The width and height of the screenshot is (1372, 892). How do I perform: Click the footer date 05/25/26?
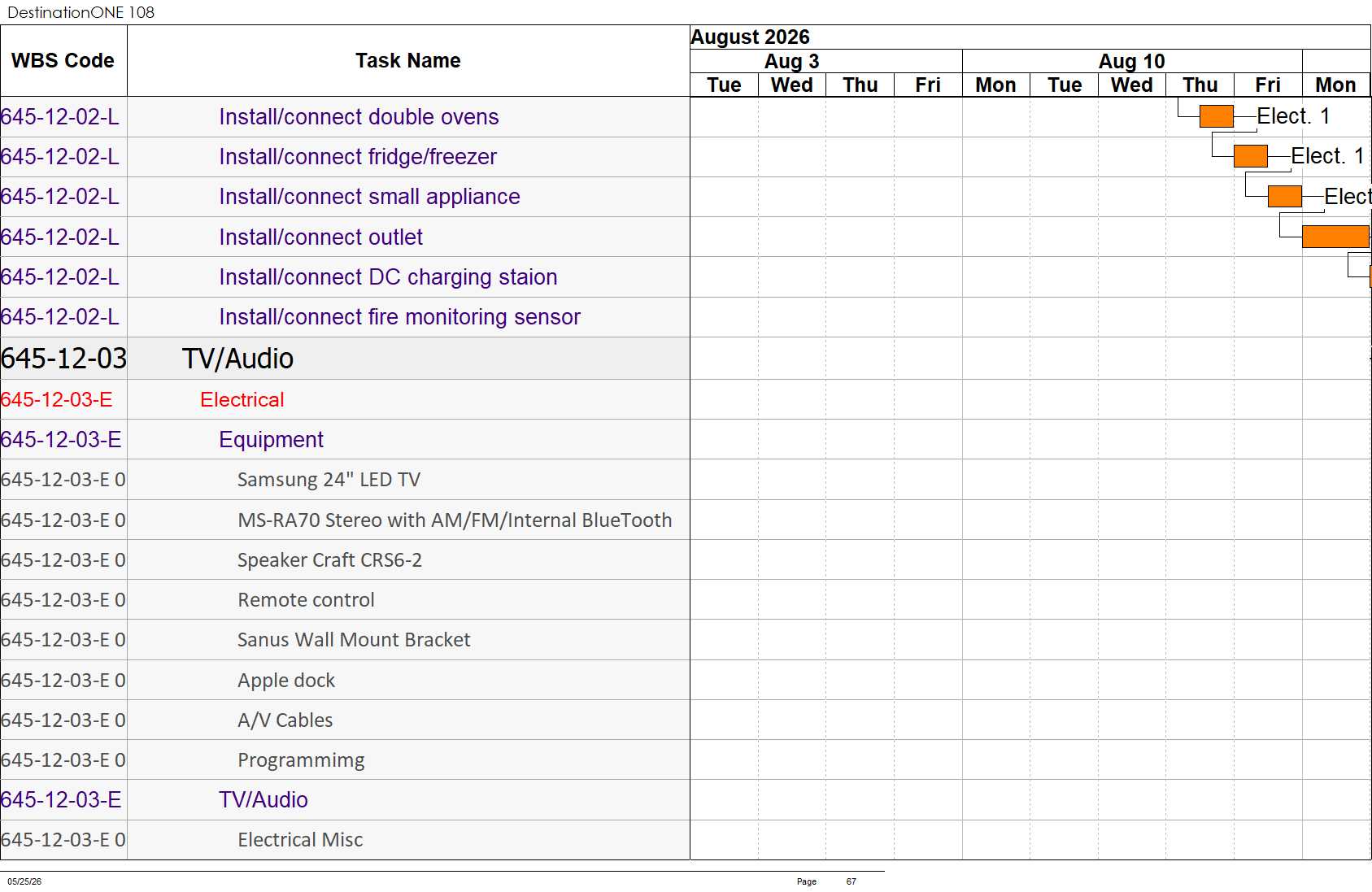click(24, 881)
